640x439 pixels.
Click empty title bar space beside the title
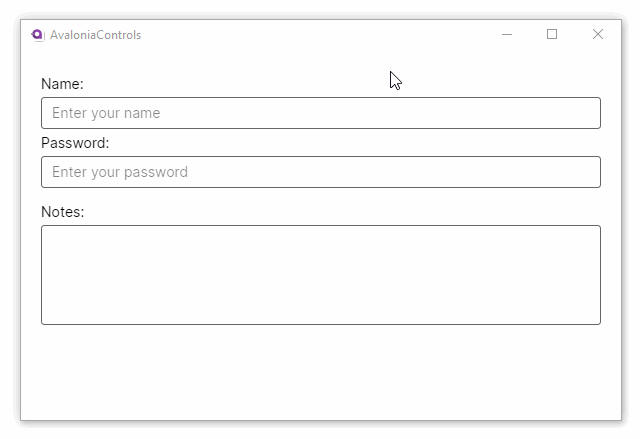click(x=300, y=35)
